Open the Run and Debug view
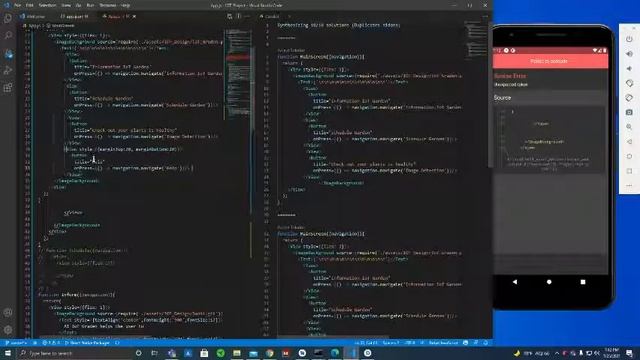Viewport: 640px width, 360px height. [x=8, y=70]
